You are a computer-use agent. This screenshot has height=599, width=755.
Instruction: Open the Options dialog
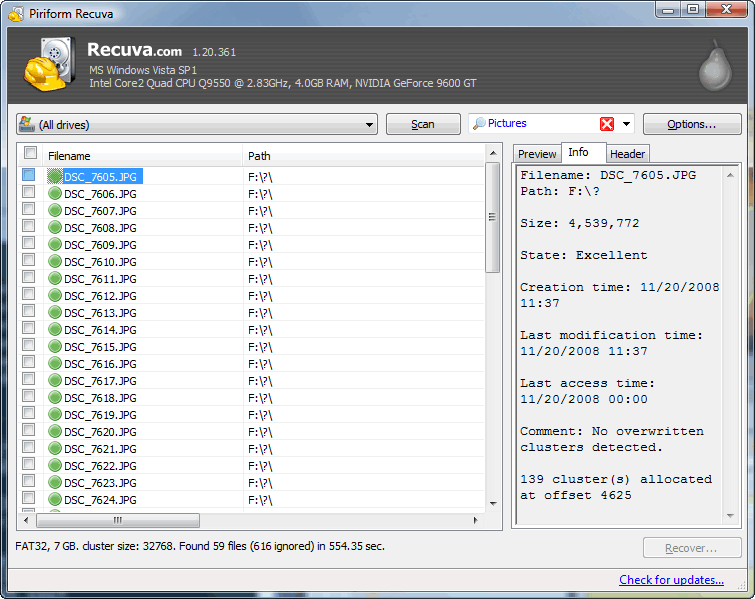click(692, 124)
